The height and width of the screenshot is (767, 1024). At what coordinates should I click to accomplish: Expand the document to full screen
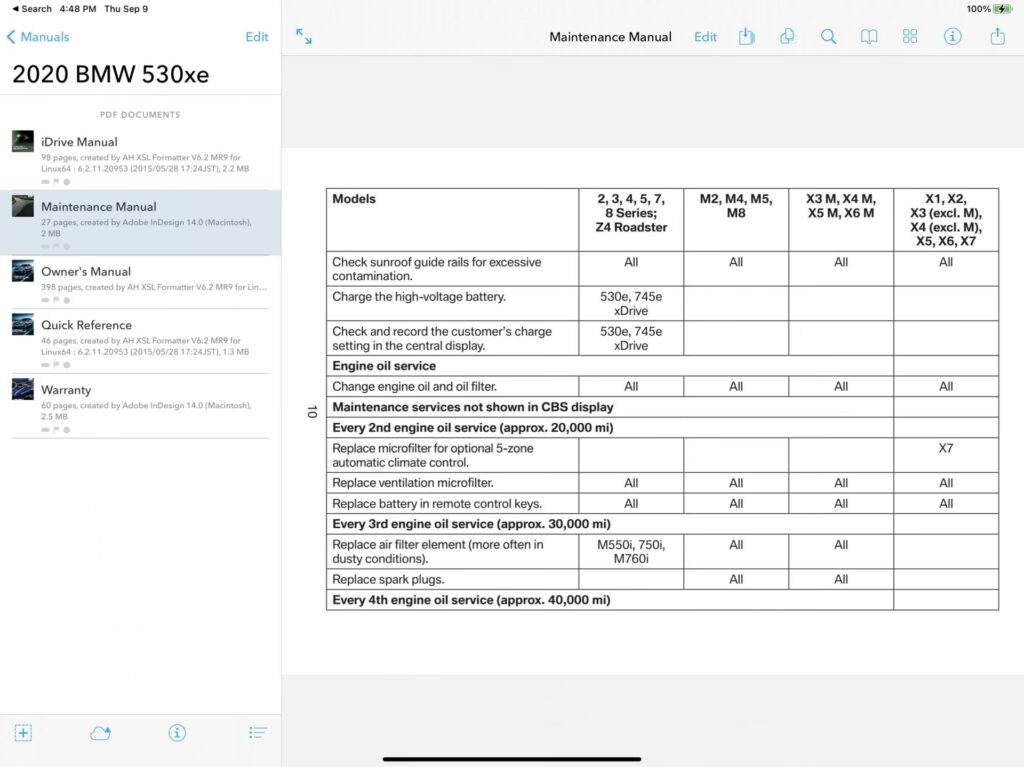304,37
